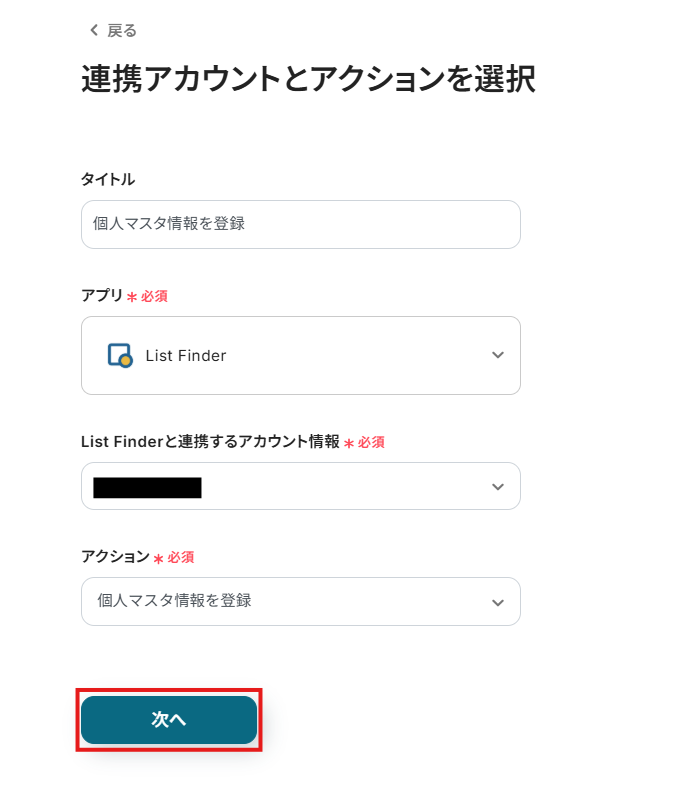Screen dimensions: 674x794
Task: Click the 必須 marker beside アクション
Action: pos(181,558)
